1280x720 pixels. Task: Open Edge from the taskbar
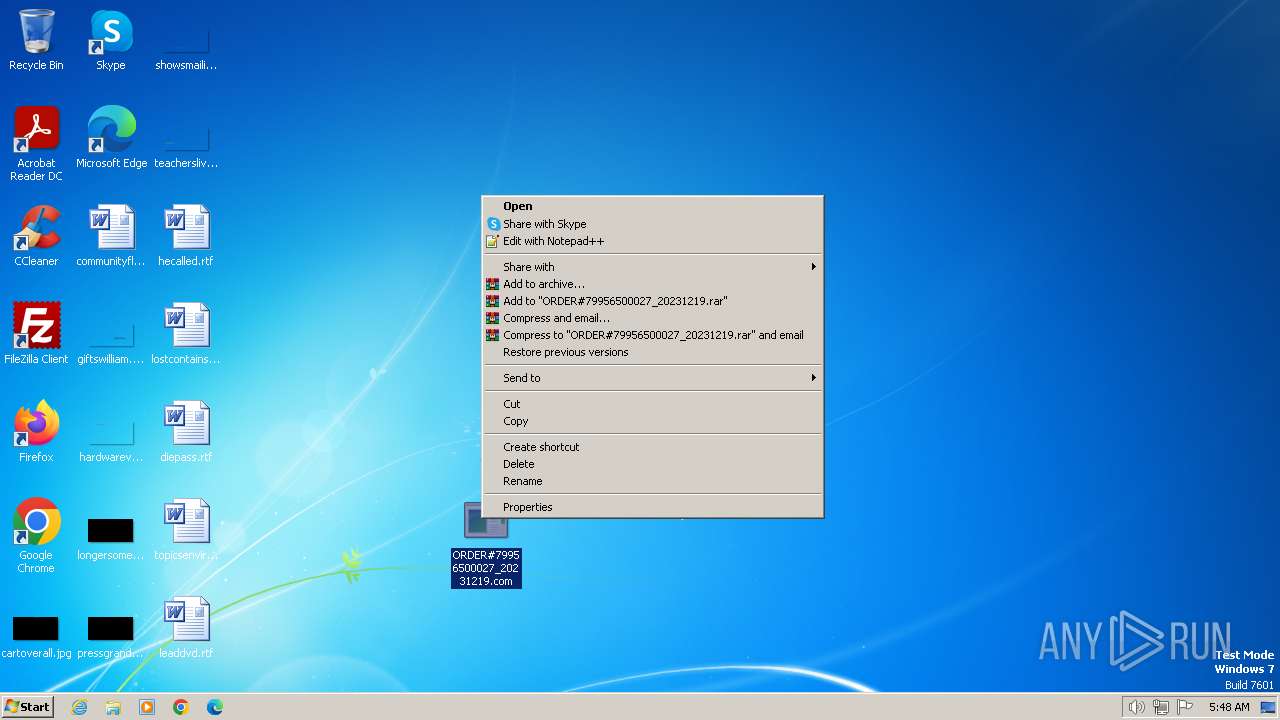[215, 707]
